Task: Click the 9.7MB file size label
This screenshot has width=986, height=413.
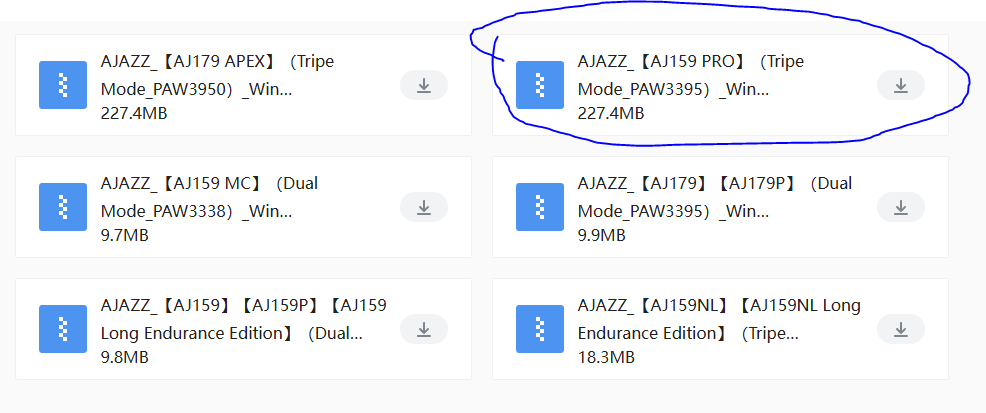Action: [125, 235]
